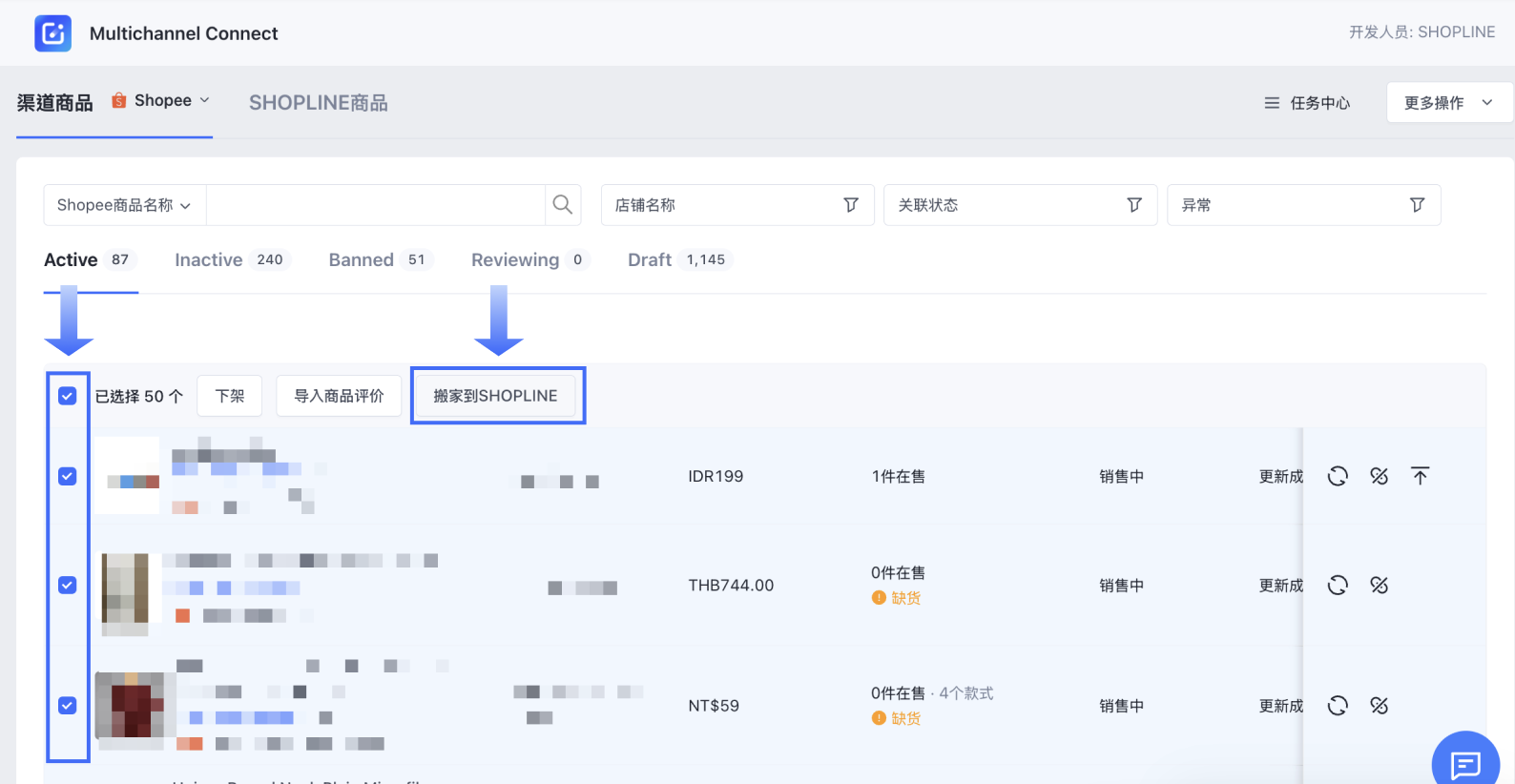The width and height of the screenshot is (1515, 784).
Task: Open the 关联状态 filter dropdown
Action: pos(1021,205)
